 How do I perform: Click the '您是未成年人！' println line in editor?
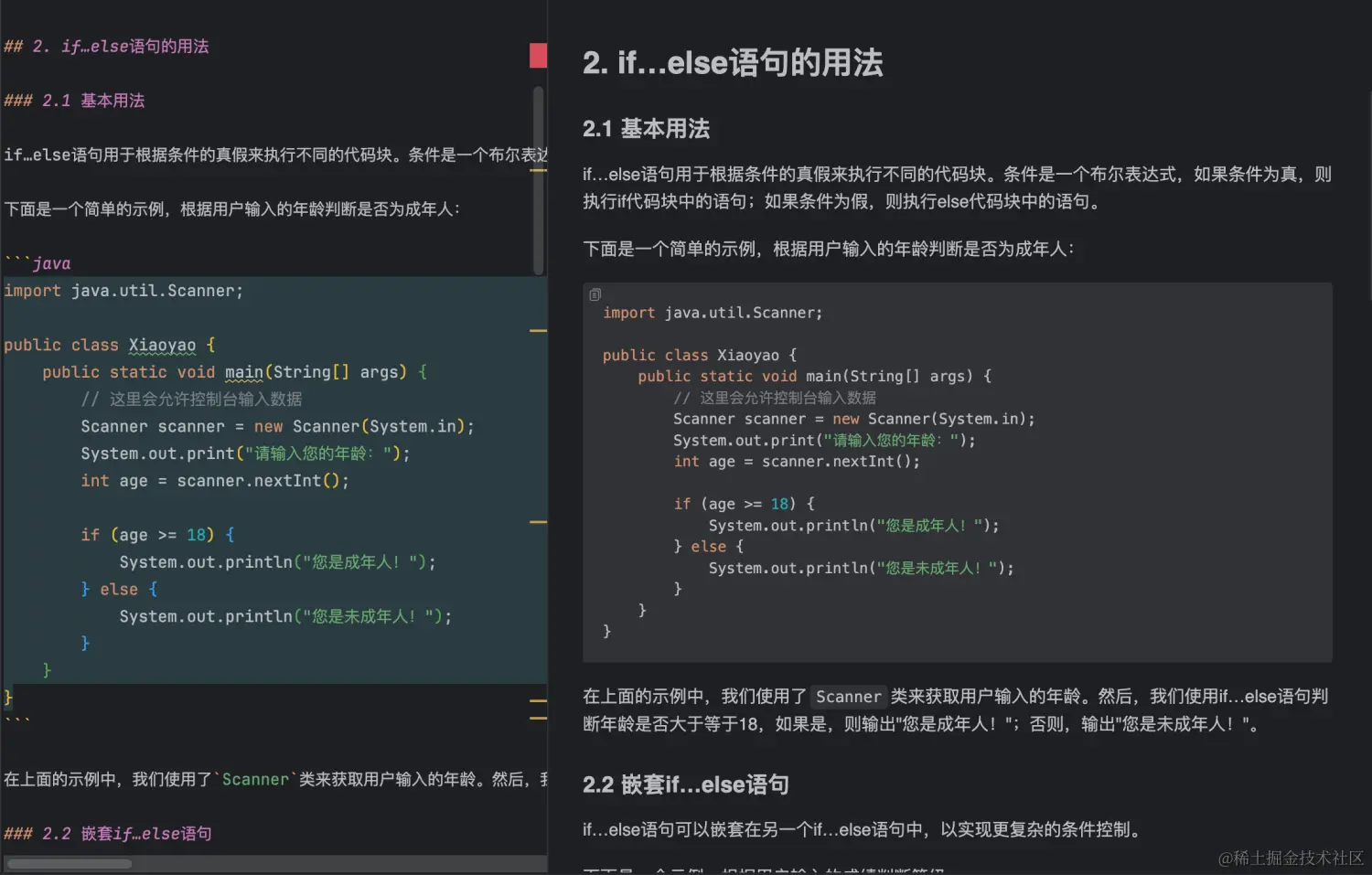(285, 616)
